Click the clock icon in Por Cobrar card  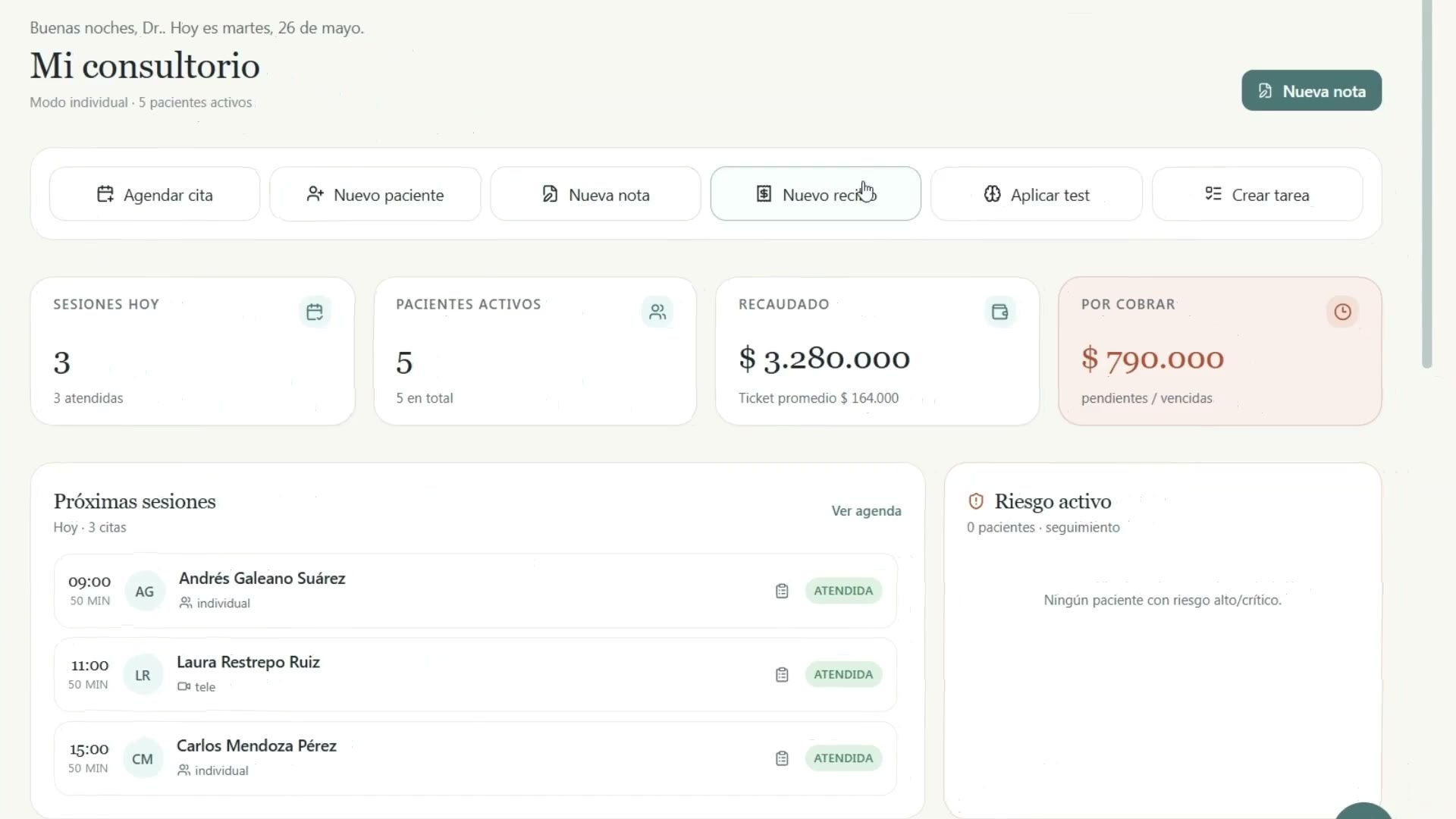point(1342,312)
